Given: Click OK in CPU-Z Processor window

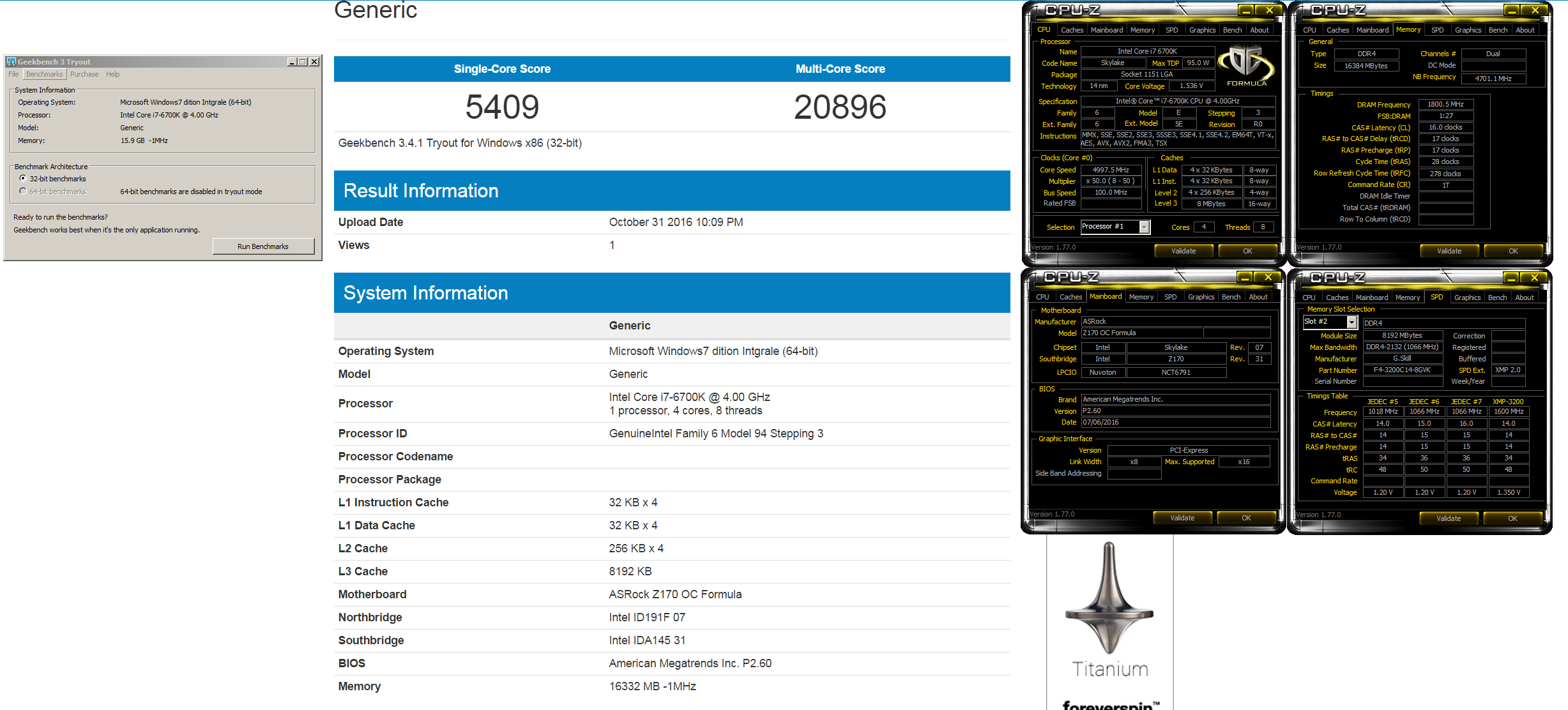Looking at the screenshot, I should [x=1247, y=251].
